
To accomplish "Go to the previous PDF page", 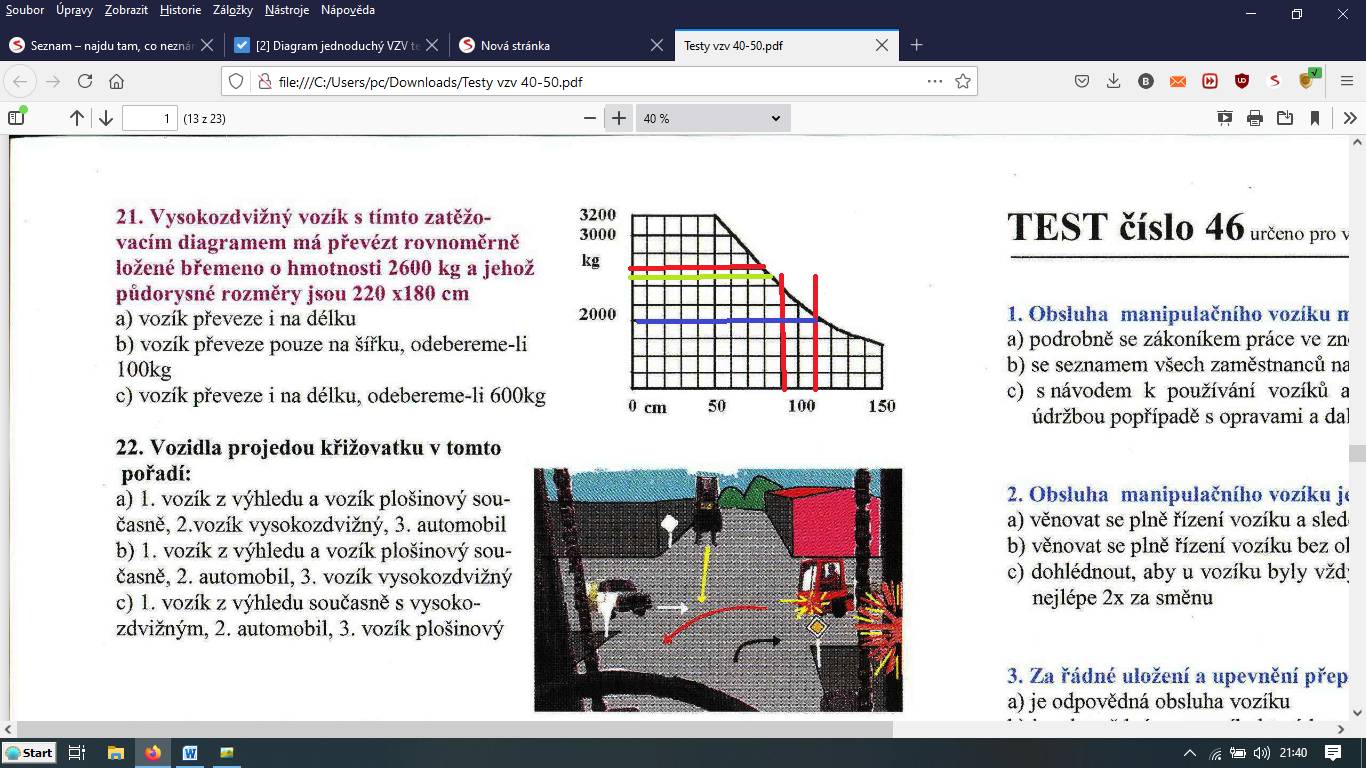I will tap(77, 118).
